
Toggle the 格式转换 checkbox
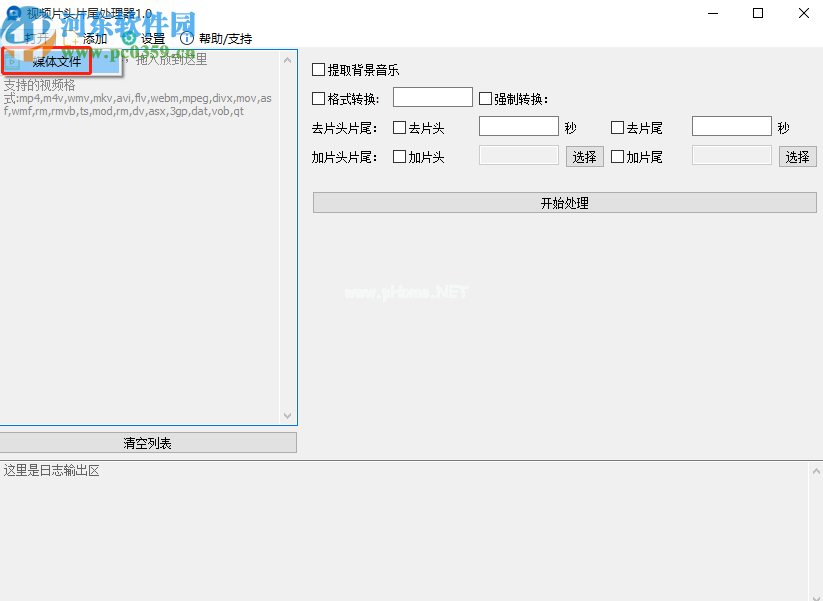[x=319, y=98]
